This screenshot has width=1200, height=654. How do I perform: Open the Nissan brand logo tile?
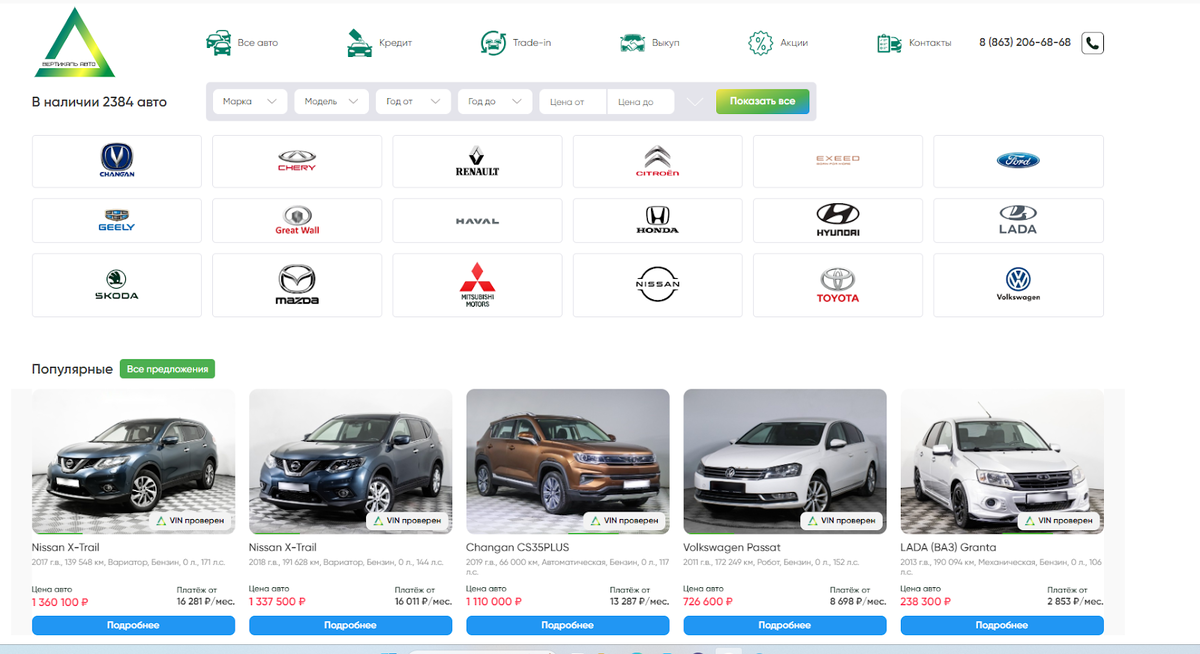pyautogui.click(x=657, y=285)
